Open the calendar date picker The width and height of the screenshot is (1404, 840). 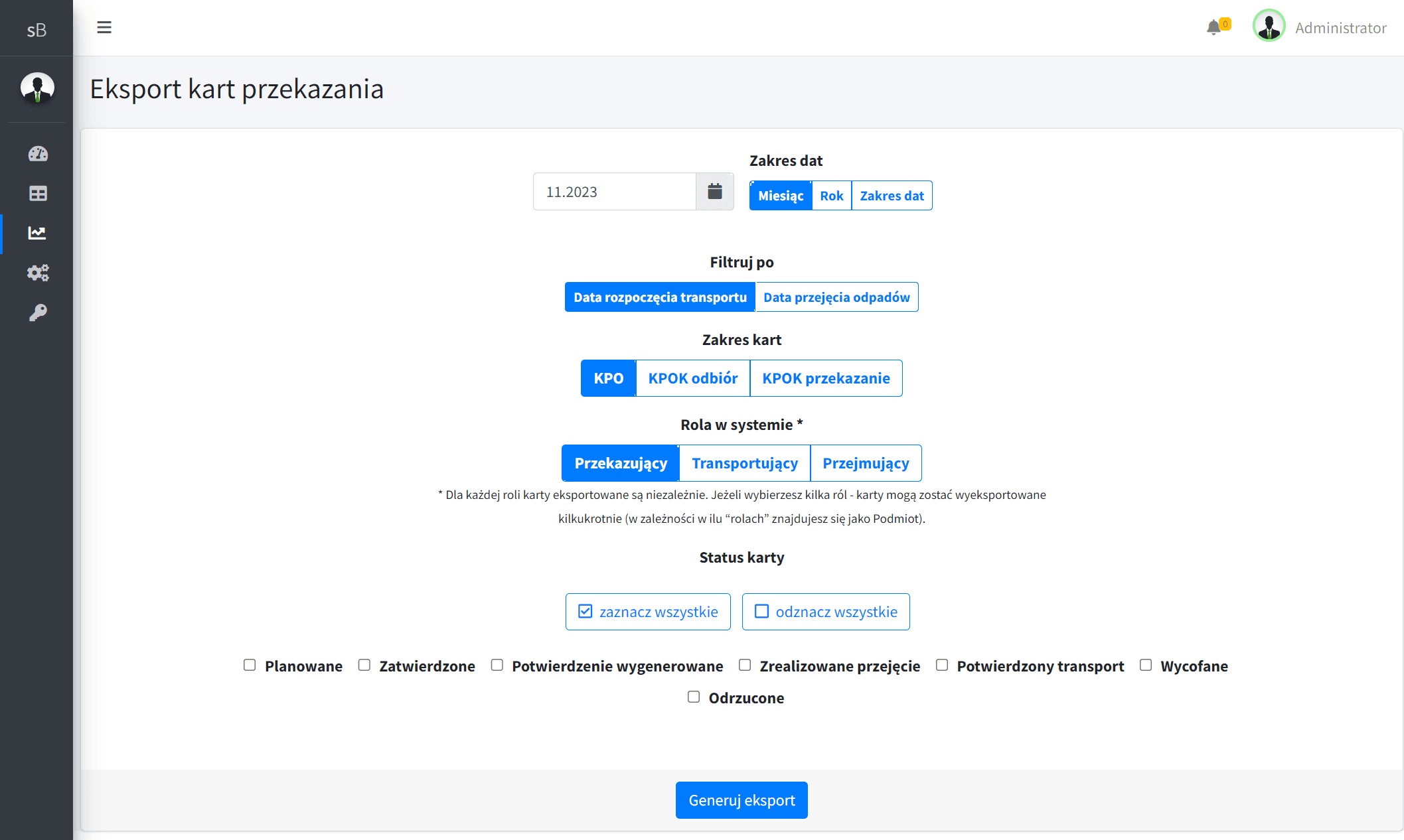tap(714, 192)
